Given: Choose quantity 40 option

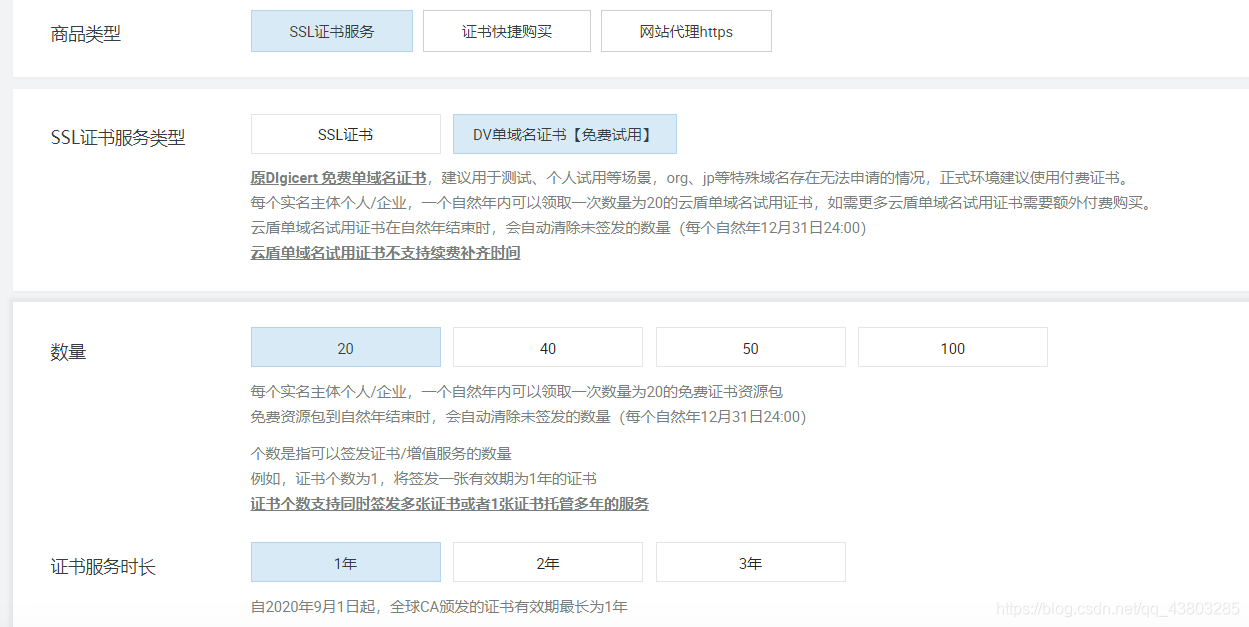Looking at the screenshot, I should click(548, 347).
